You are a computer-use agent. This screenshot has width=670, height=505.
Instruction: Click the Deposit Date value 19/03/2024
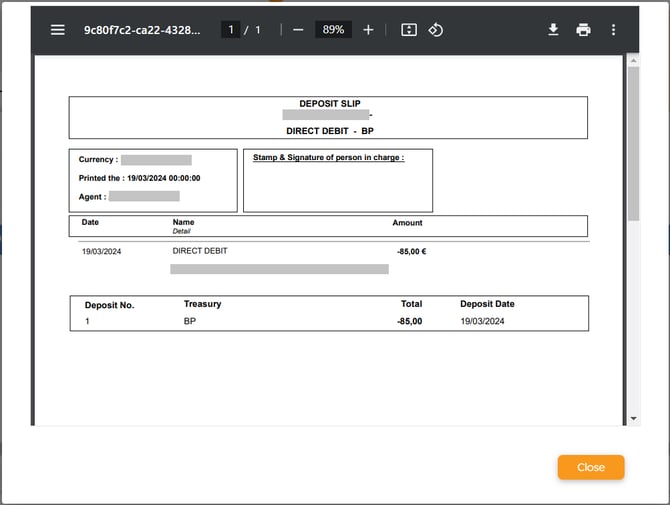pos(482,321)
